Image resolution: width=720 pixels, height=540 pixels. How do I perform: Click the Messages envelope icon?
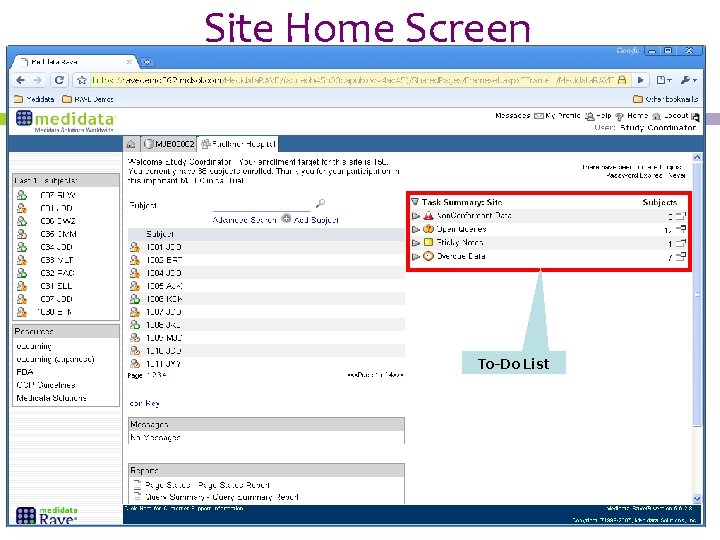pos(539,116)
